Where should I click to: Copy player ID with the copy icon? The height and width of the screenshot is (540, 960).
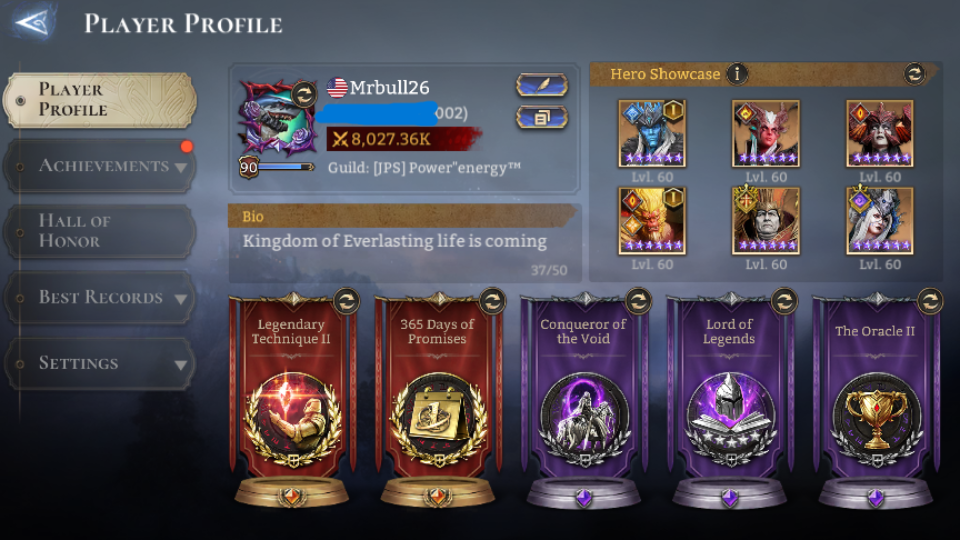(x=542, y=118)
